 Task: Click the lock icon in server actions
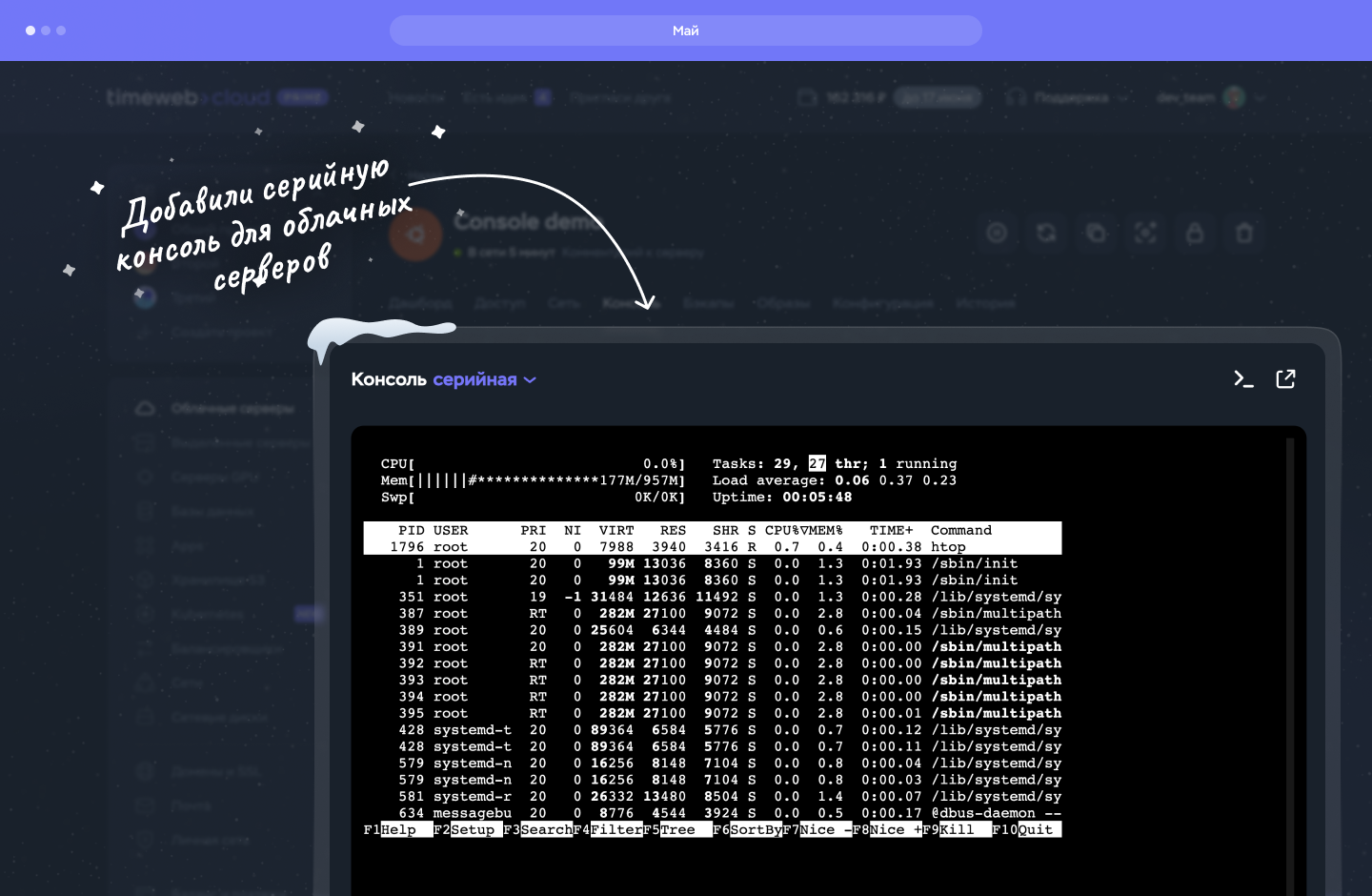[1195, 233]
